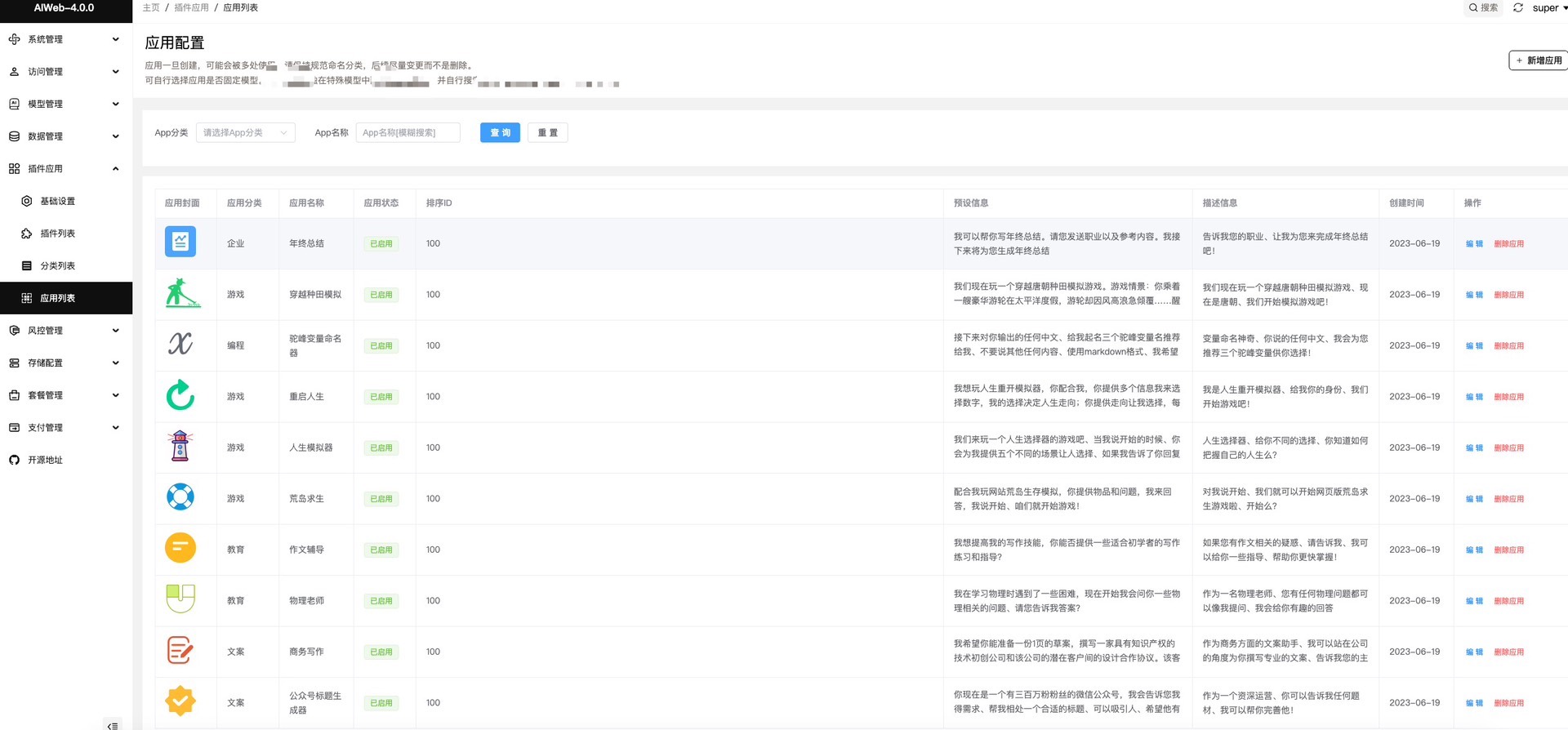Click the 新增应用 button
Screen dimensions: 1568x730
tap(1539, 60)
